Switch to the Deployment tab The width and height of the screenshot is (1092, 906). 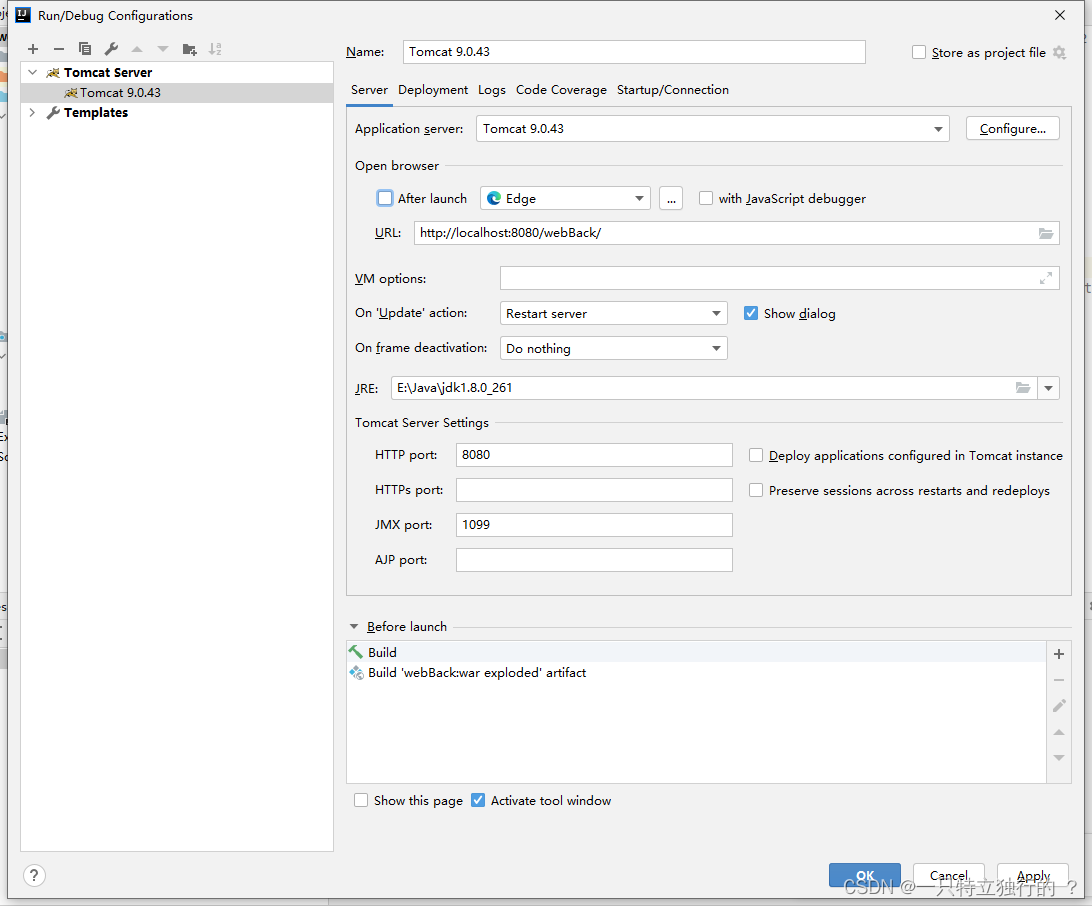432,89
